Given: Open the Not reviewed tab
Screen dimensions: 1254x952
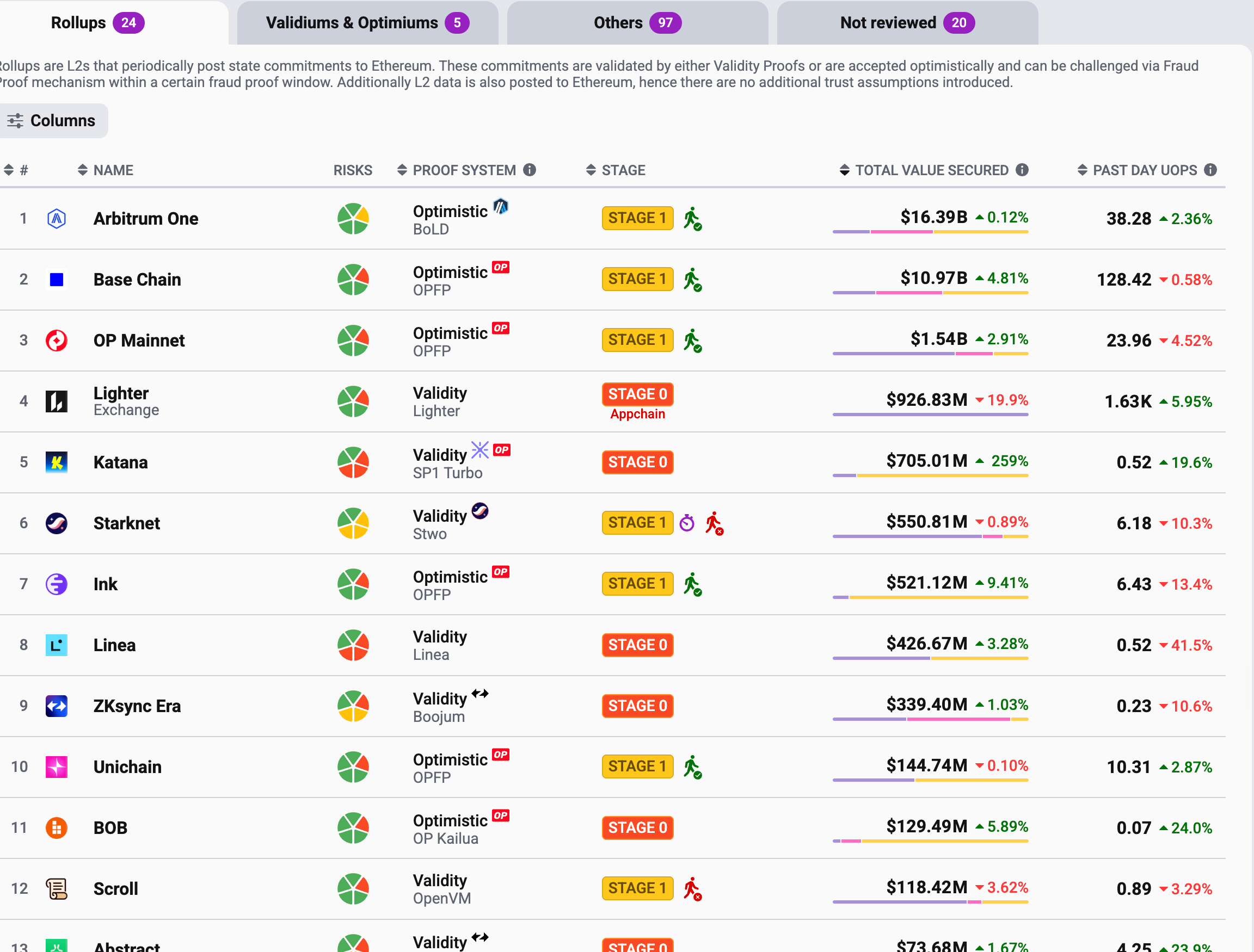Looking at the screenshot, I should tap(907, 23).
